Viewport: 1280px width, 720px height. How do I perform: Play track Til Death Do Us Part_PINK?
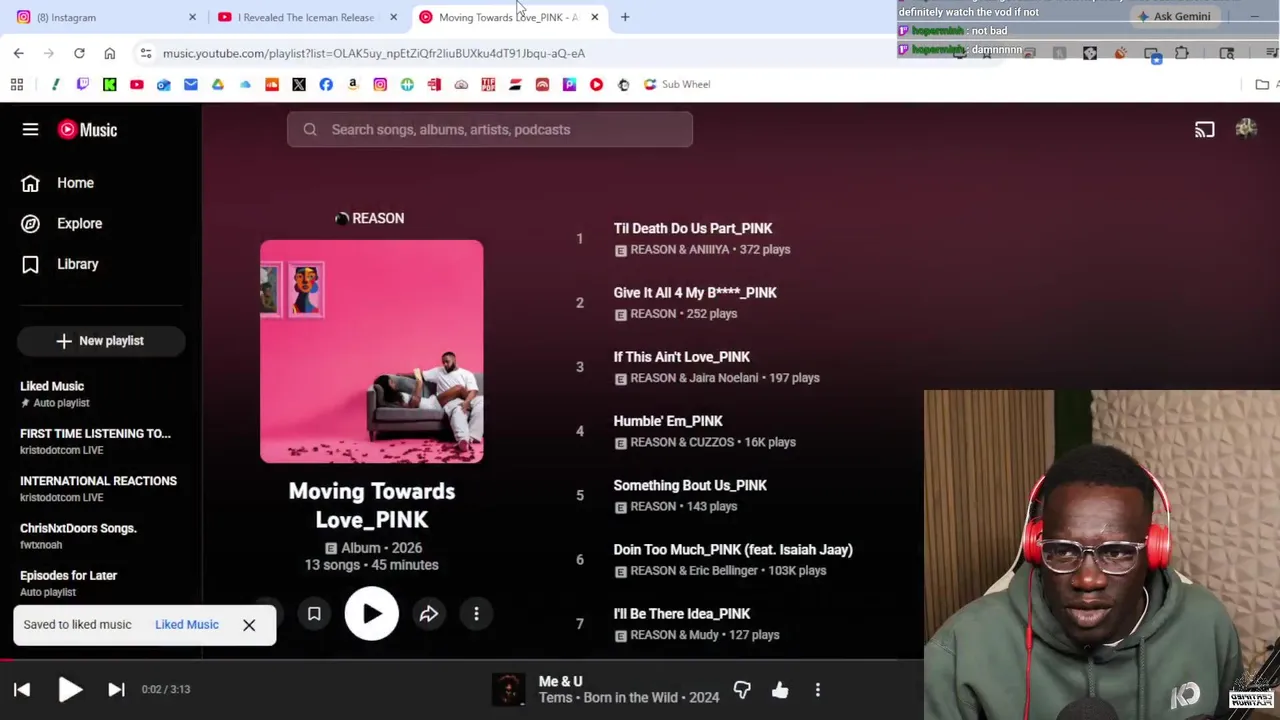click(x=693, y=228)
